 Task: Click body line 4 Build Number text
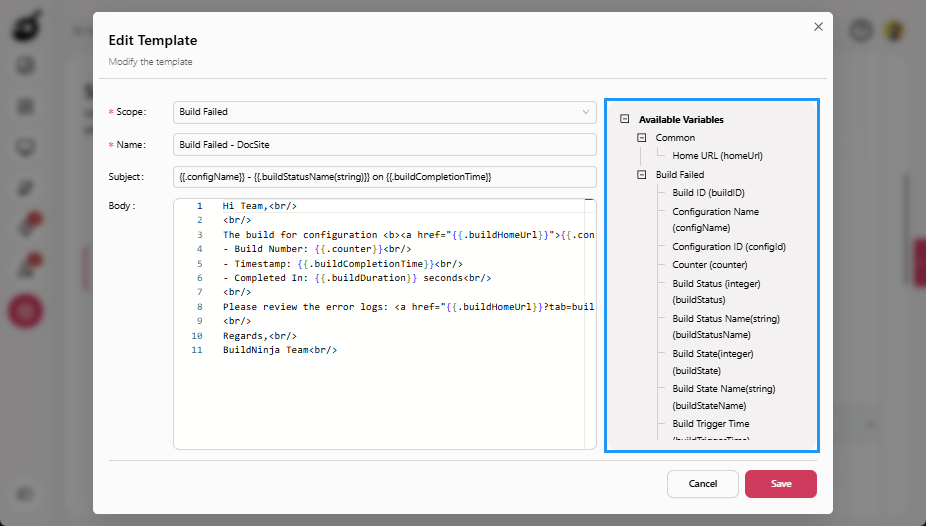[317, 249]
